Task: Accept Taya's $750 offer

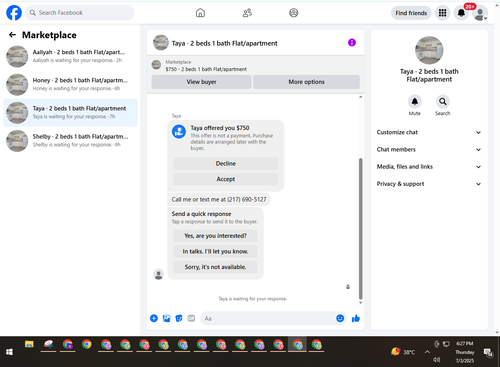Action: pyautogui.click(x=226, y=179)
